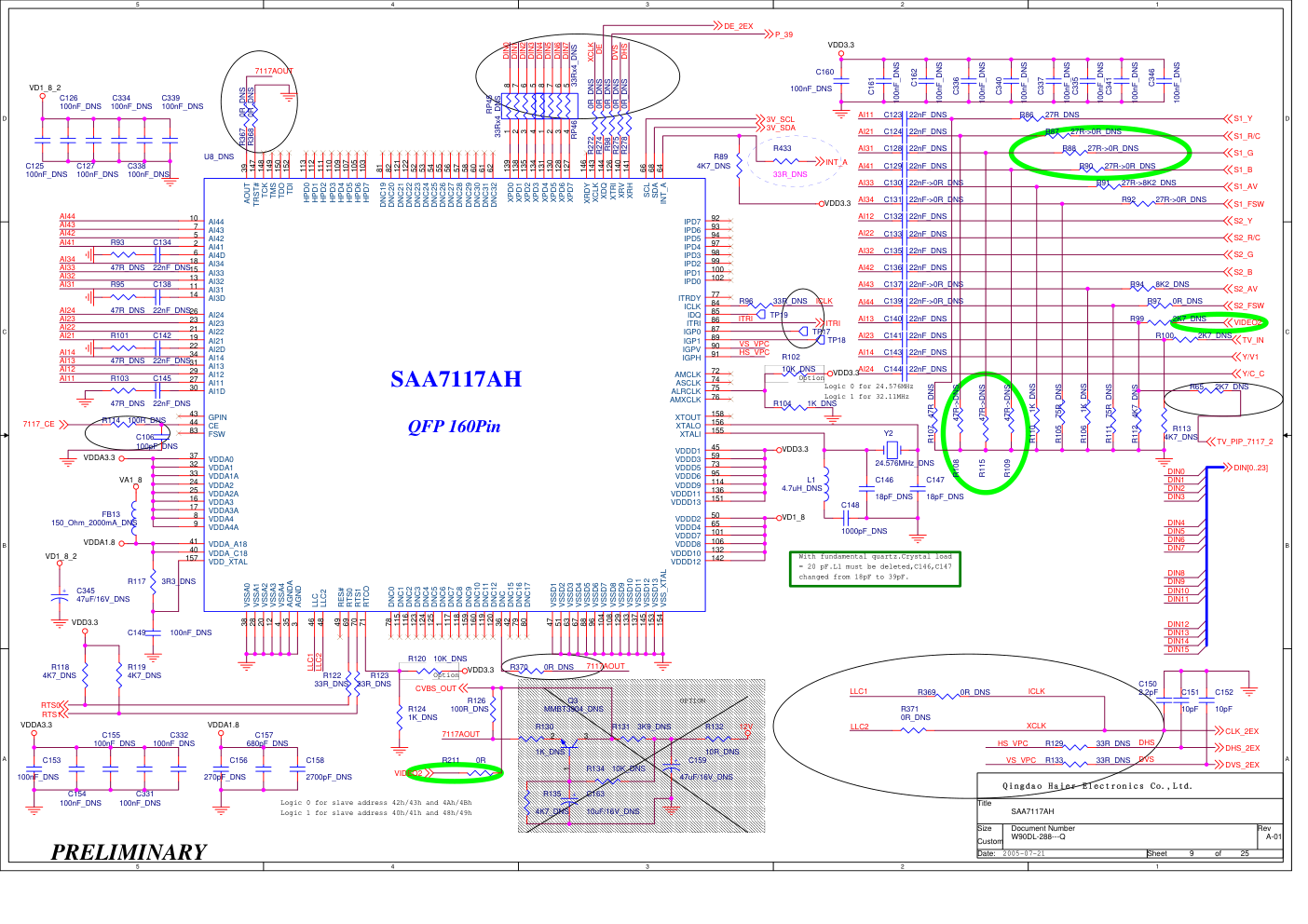Click the 'TV_IN' signal port
Viewport: 1308px width, 924px height.
tap(1252, 340)
